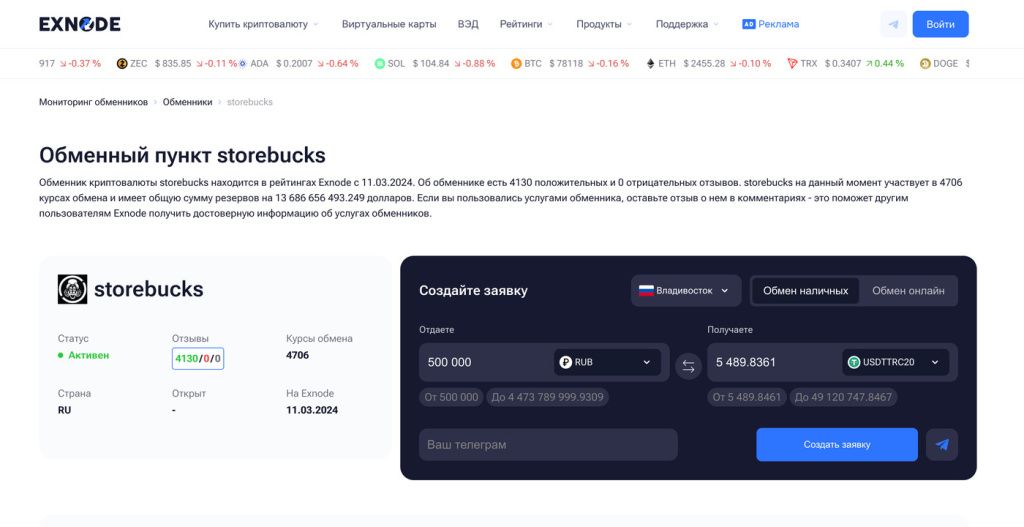Viewport: 1024px width, 527px height.
Task: Expand the Рейтинги menu
Action: [x=526, y=24]
